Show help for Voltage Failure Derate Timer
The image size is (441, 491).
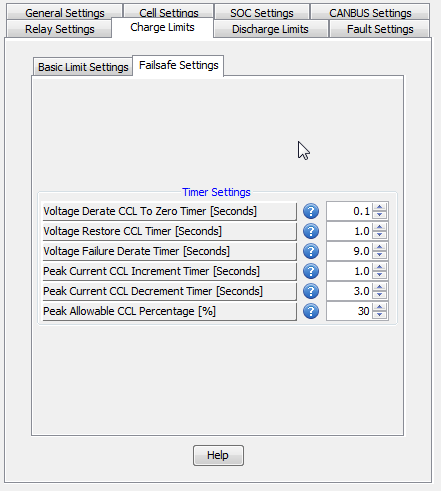[311, 251]
